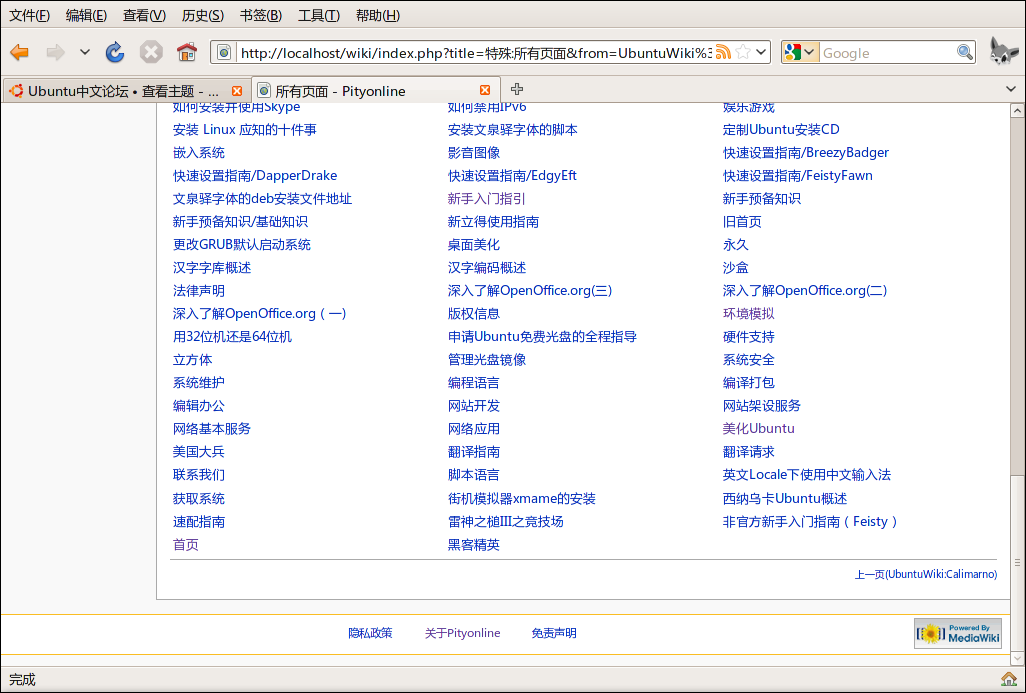1026x693 pixels.
Task: Open the 编辑(E) menu
Action: click(86, 16)
